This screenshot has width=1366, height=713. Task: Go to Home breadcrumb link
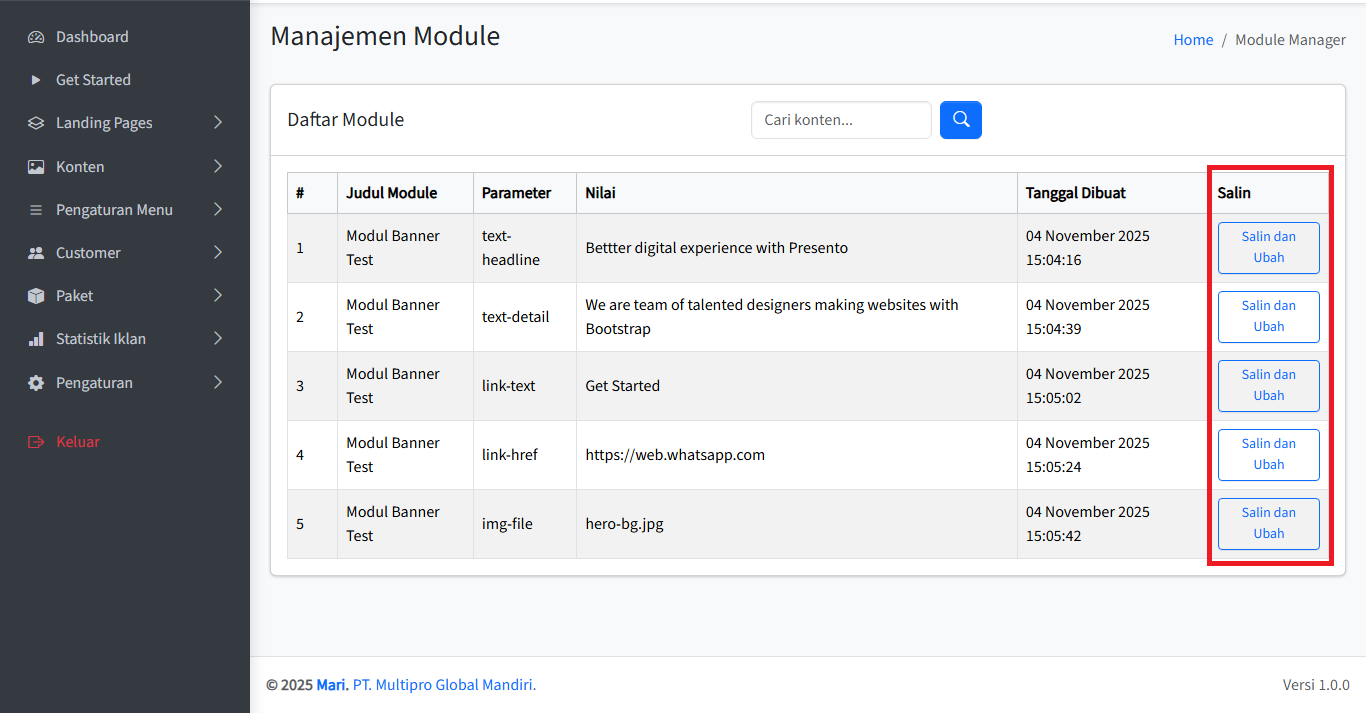point(1193,40)
